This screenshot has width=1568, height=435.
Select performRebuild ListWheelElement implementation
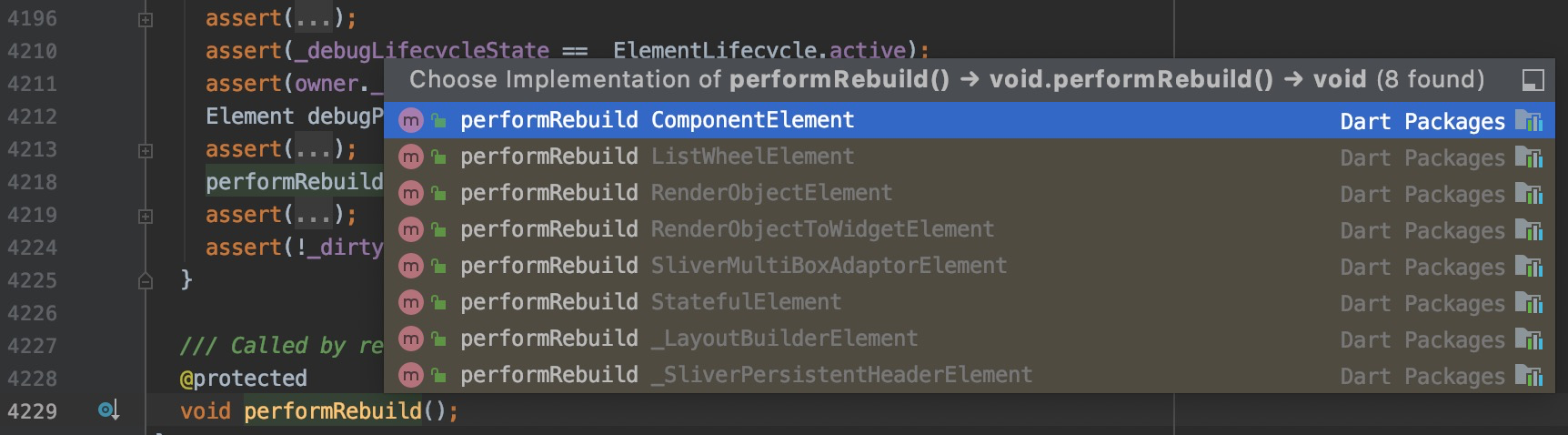pyautogui.click(x=969, y=157)
